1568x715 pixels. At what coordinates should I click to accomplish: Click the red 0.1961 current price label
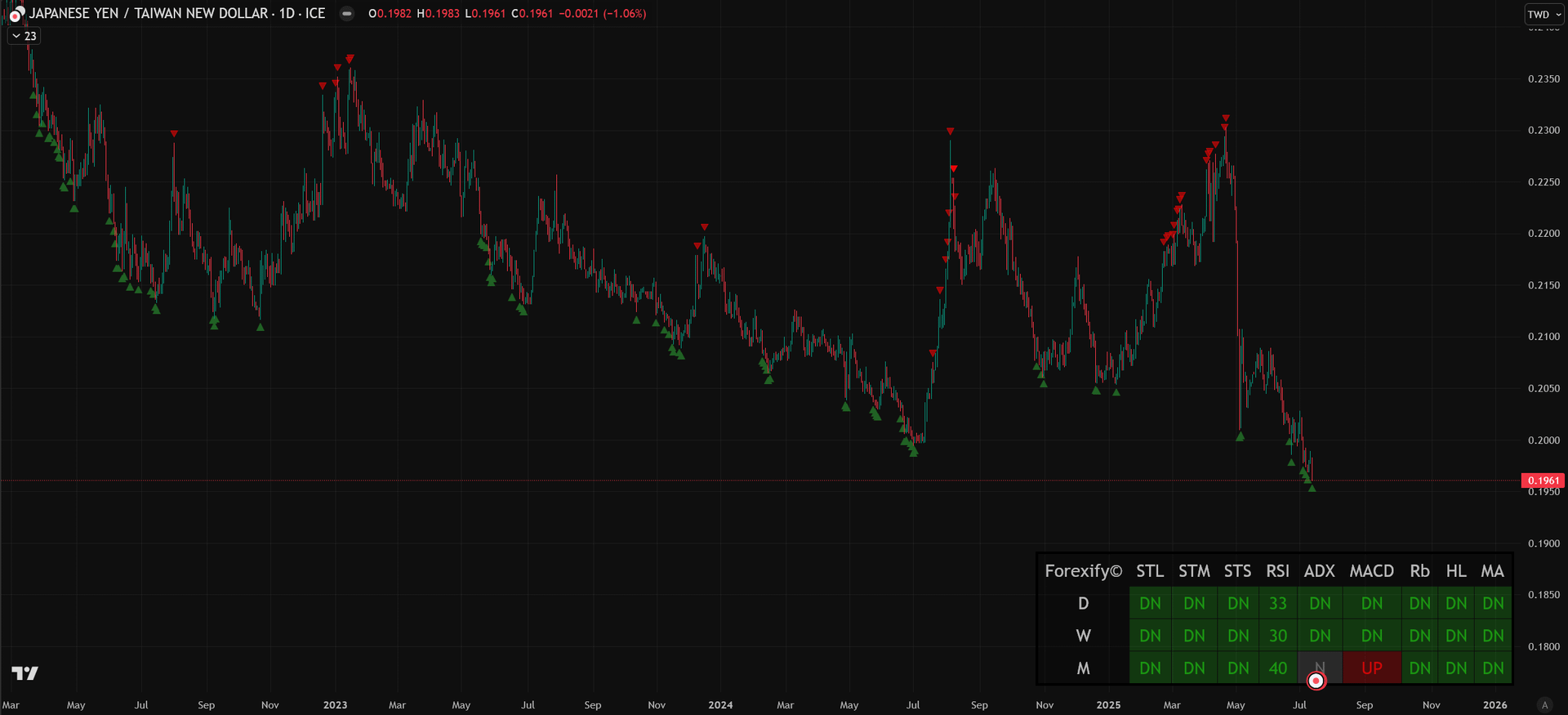(x=1542, y=480)
